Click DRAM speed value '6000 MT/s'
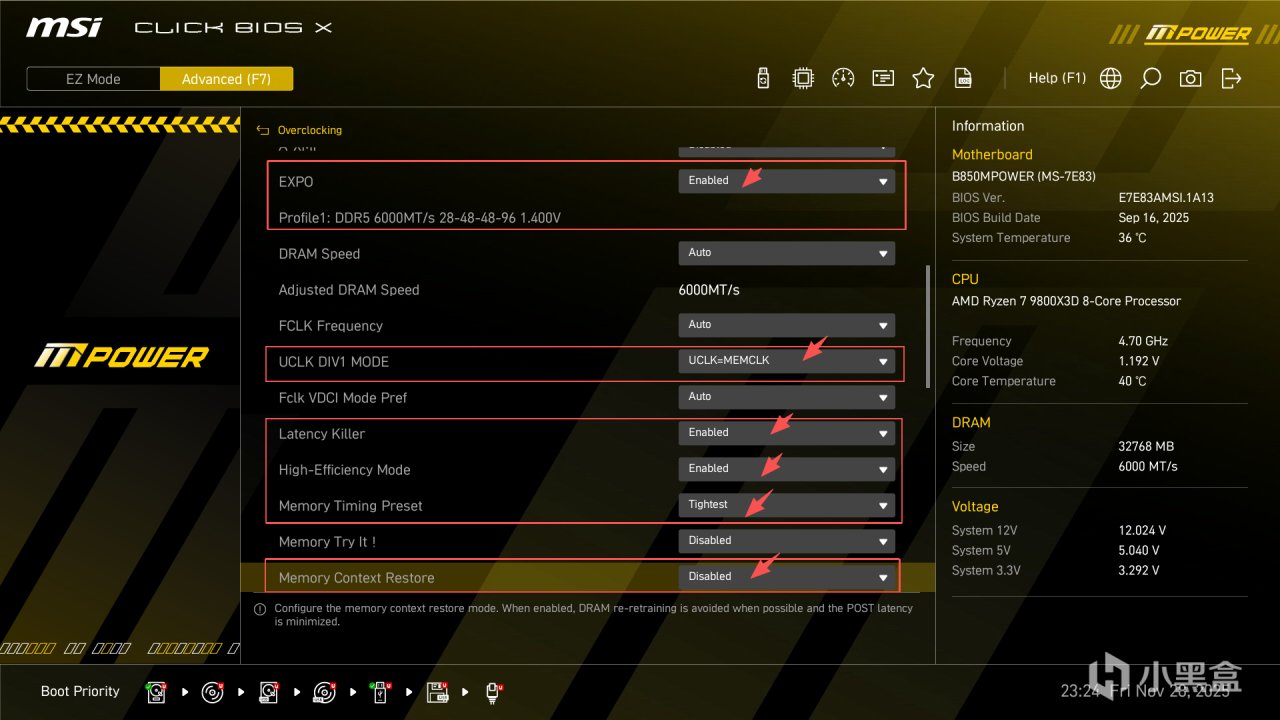 pyautogui.click(x=1148, y=466)
